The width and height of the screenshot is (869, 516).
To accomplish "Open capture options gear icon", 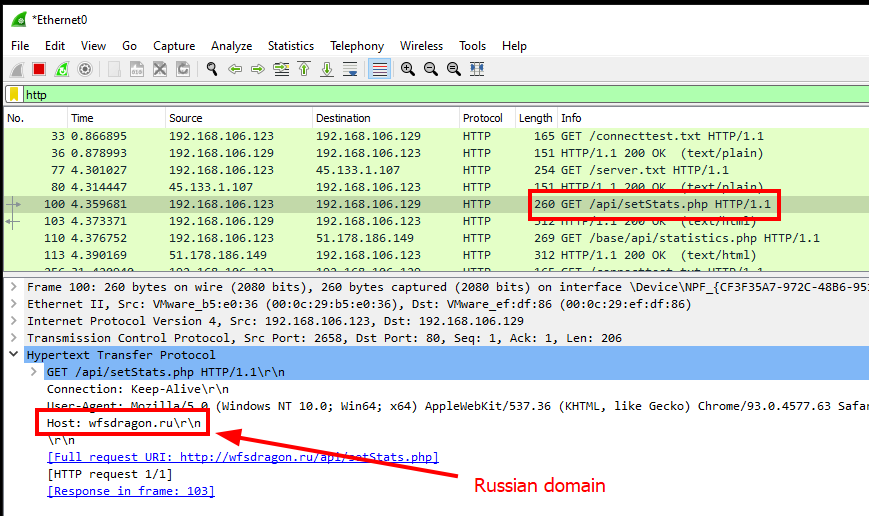I will (x=85, y=69).
